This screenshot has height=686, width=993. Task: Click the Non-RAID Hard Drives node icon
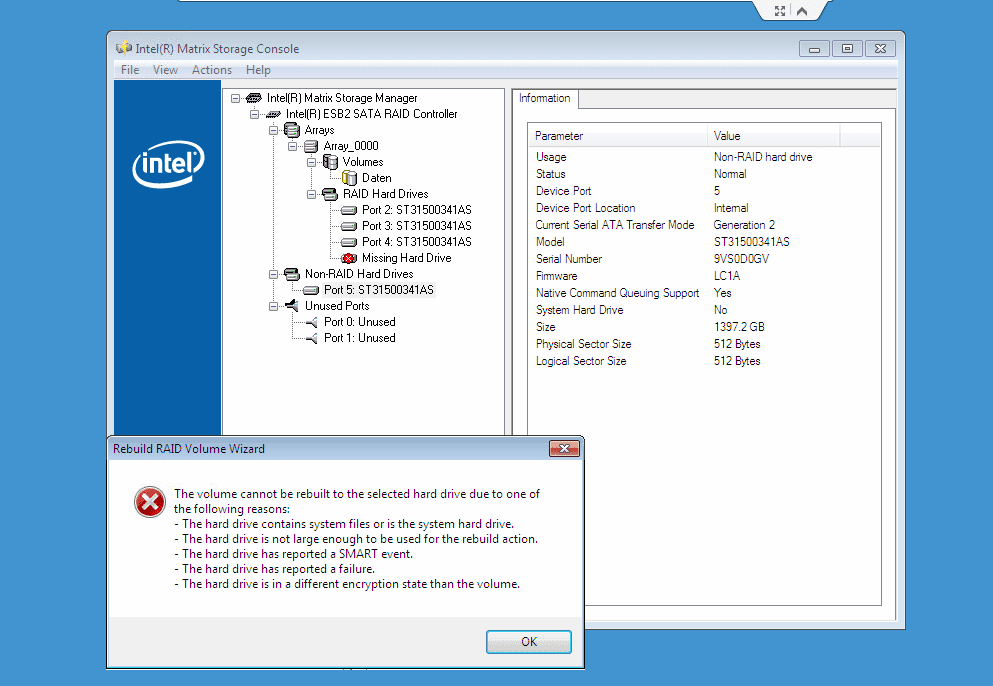(x=292, y=274)
